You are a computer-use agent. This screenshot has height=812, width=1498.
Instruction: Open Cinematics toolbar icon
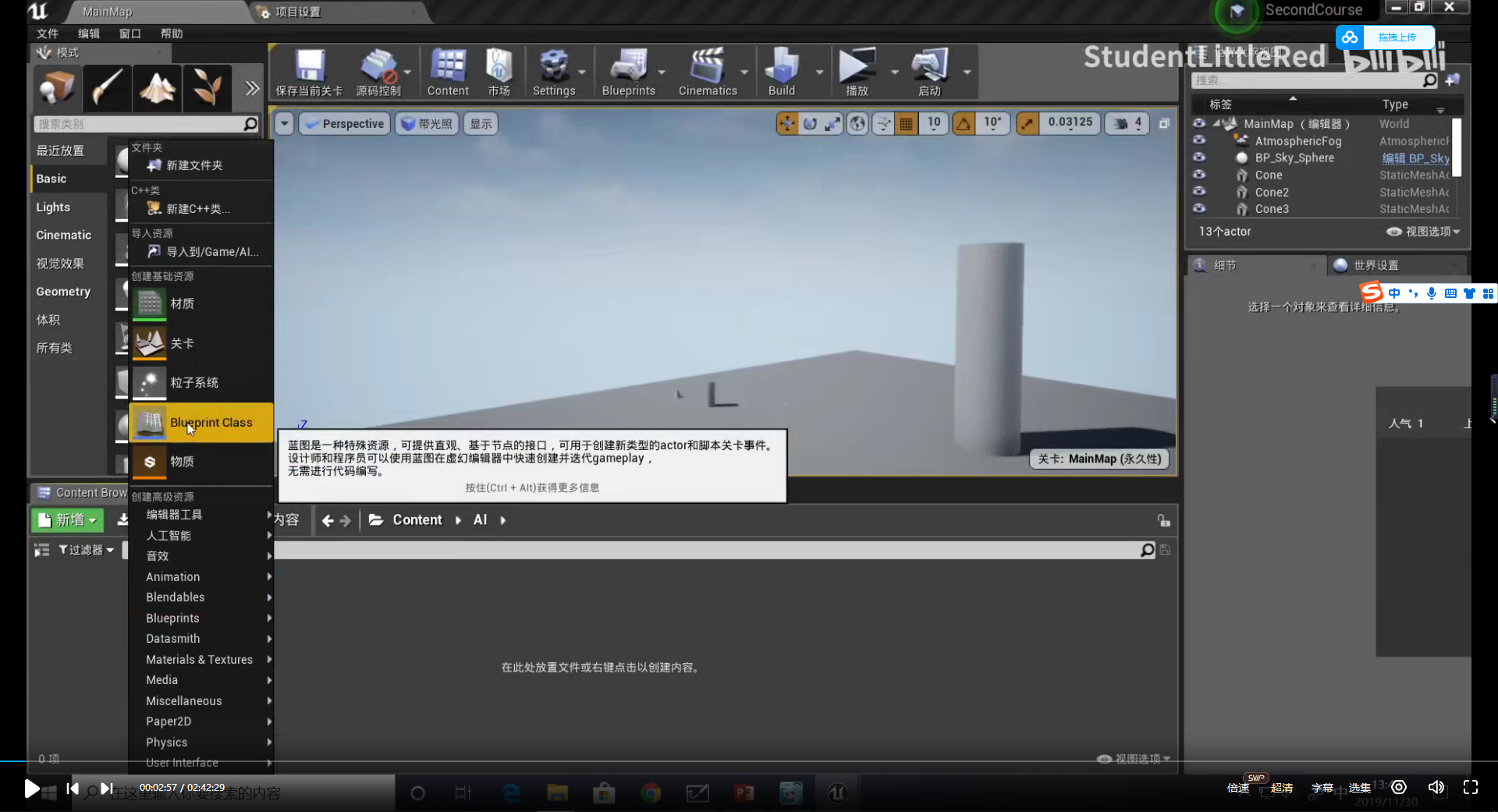[708, 73]
